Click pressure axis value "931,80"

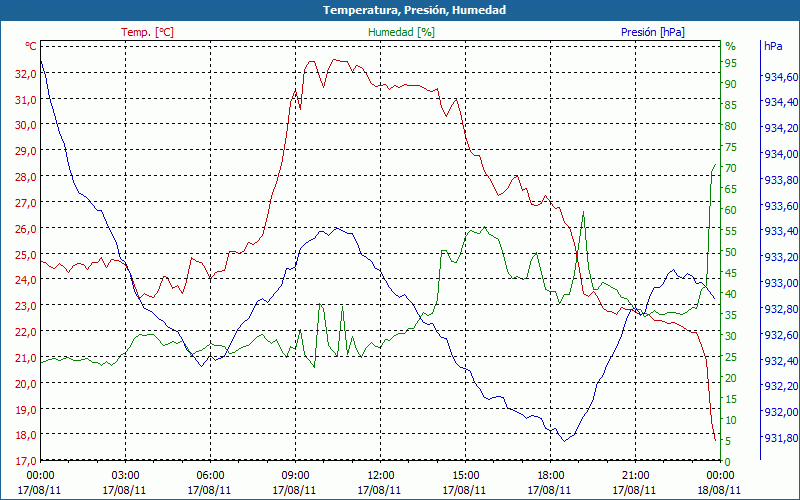tap(781, 438)
